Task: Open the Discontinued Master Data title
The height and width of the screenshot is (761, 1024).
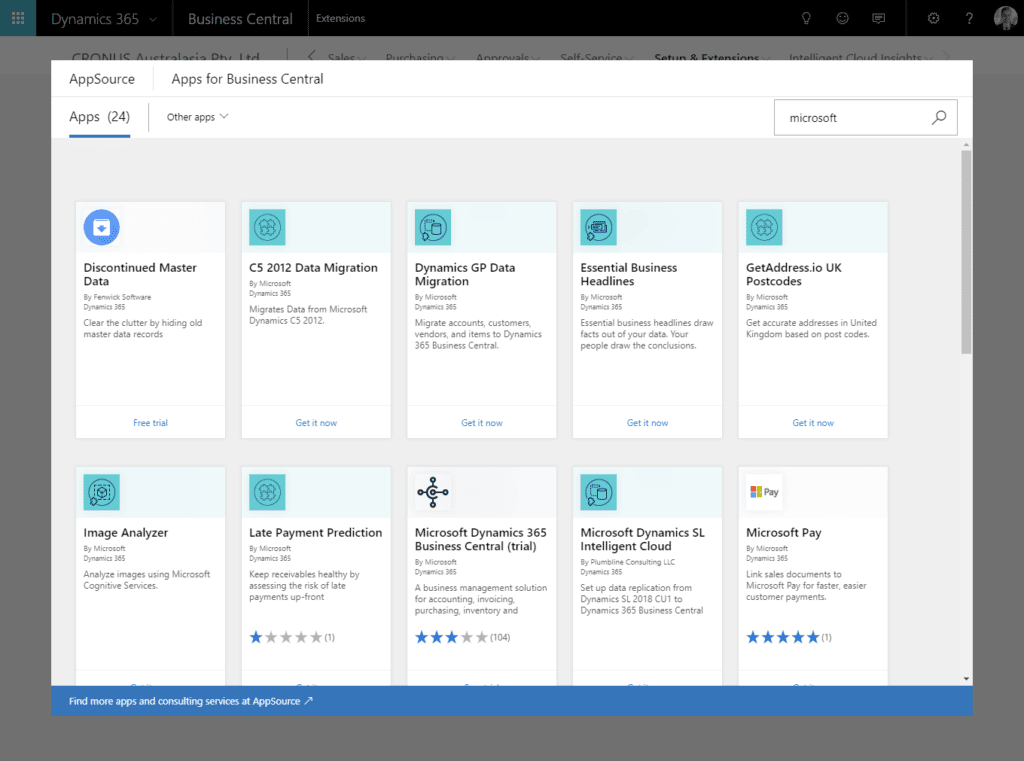Action: pos(140,274)
